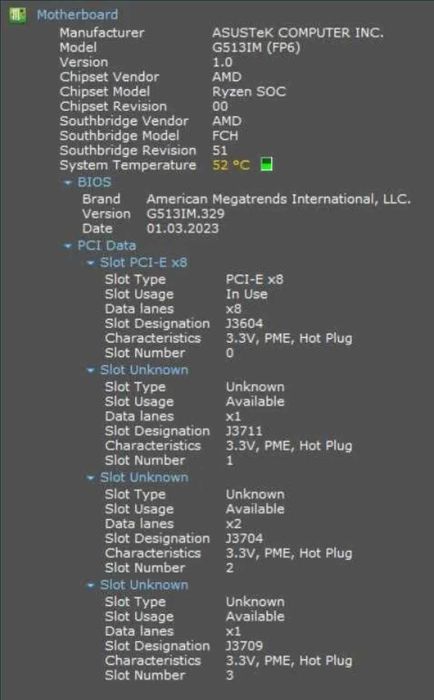The height and width of the screenshot is (700, 434).
Task: Select Slot Designation 'J3604'
Action: [244, 324]
